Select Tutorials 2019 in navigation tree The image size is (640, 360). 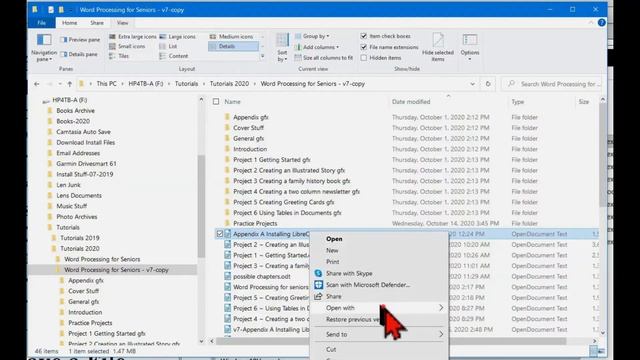pyautogui.click(x=80, y=238)
